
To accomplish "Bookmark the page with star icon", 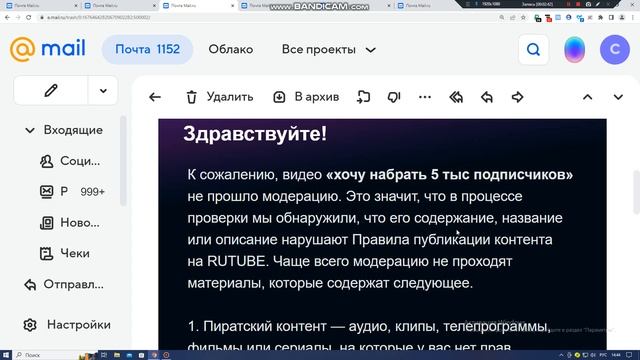I will pyautogui.click(x=523, y=18).
